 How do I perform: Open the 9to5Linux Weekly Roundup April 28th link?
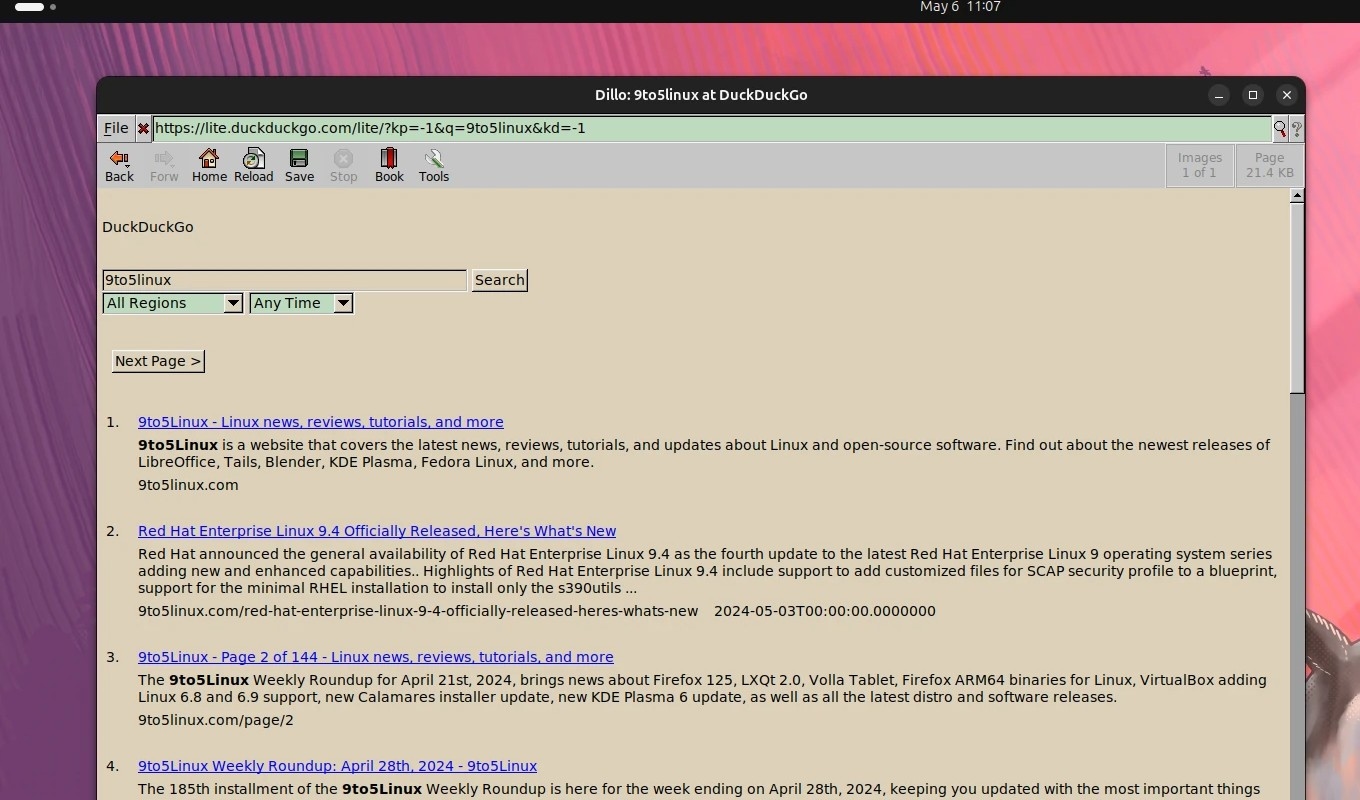[x=337, y=766]
